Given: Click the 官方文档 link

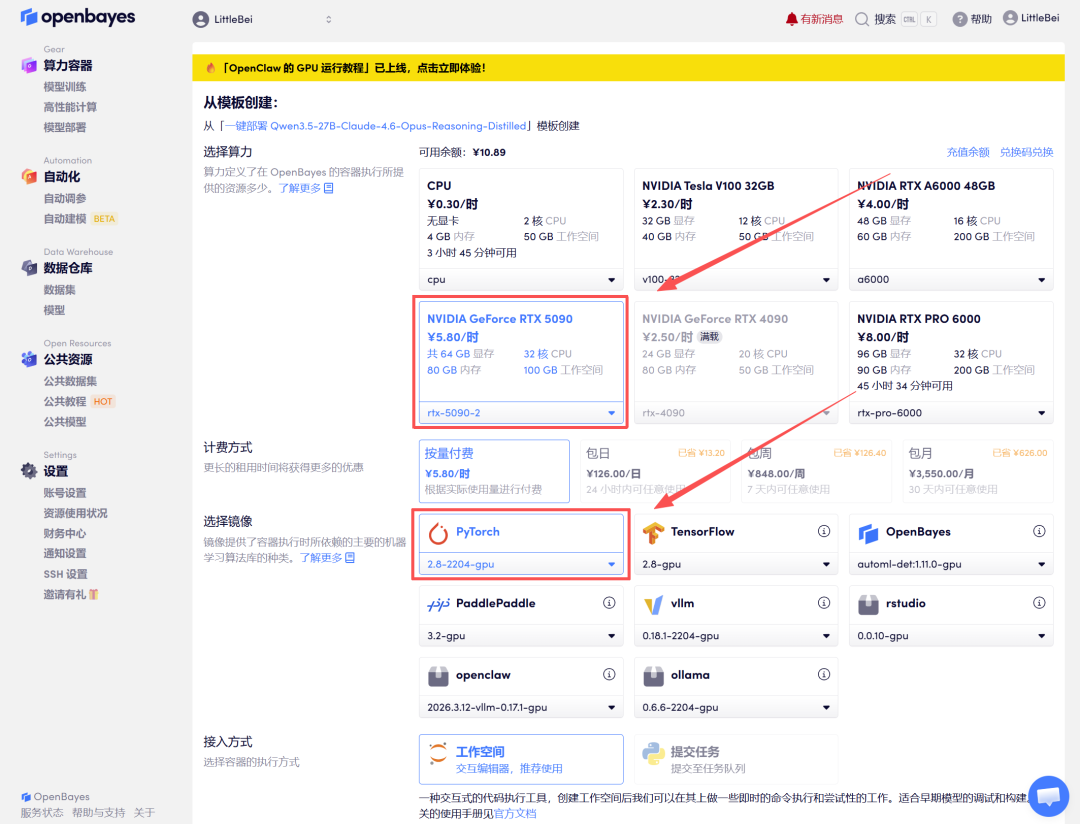Looking at the screenshot, I should [515, 814].
